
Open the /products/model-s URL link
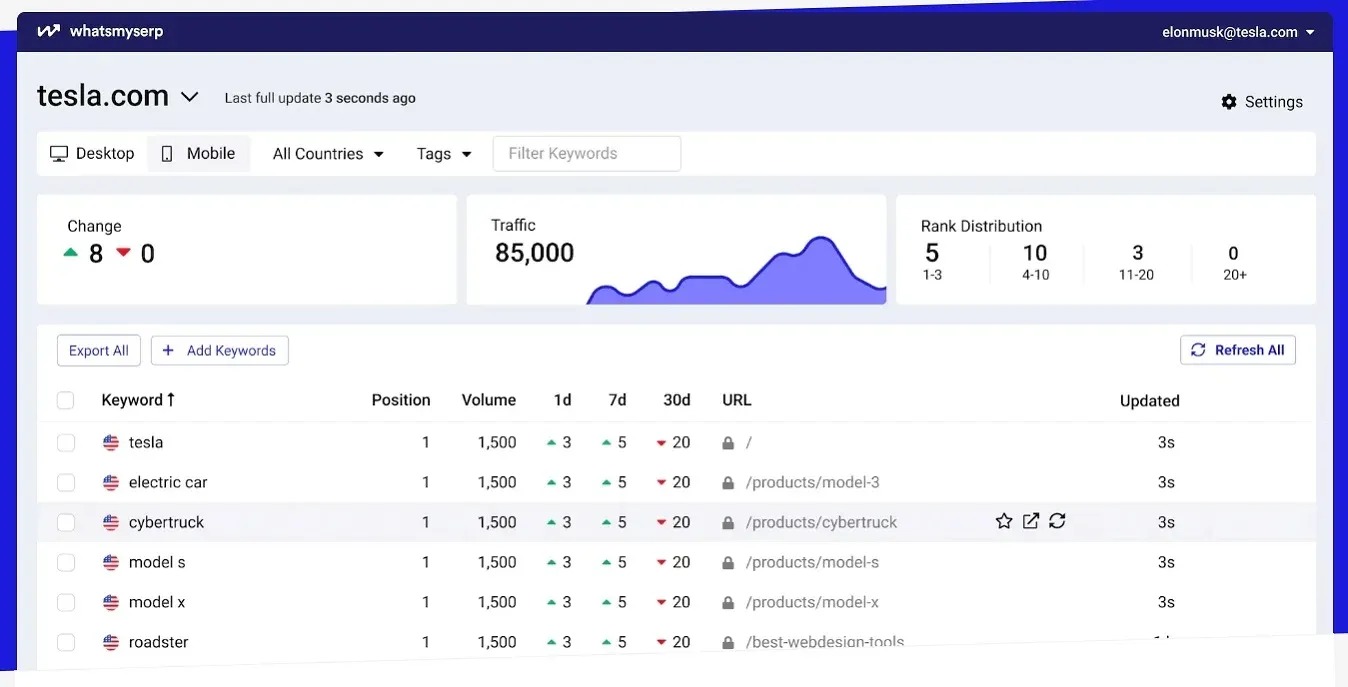813,562
